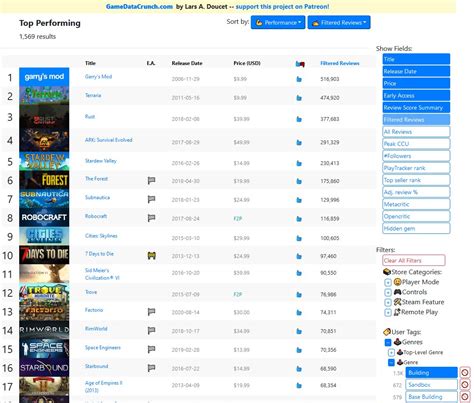Open the Garry's Mod title link

[x=98, y=77]
